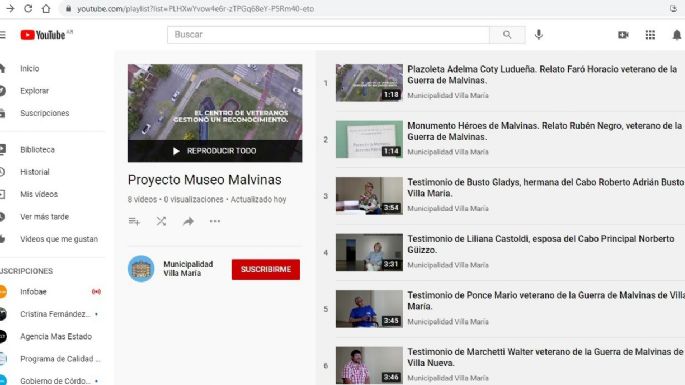The image size is (685, 385).
Task: Click the search magnifier button
Action: tap(507, 35)
